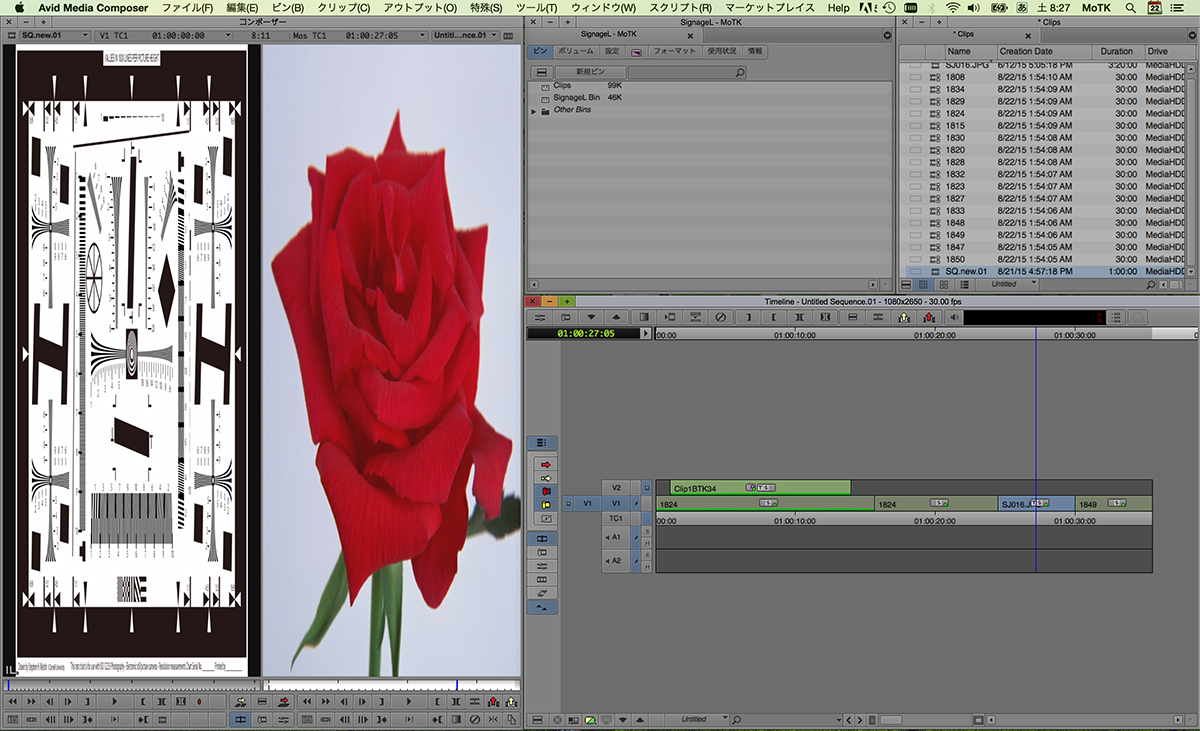This screenshot has width=1200, height=731.
Task: Toggle the V1 record track selector
Action: pyautogui.click(x=616, y=504)
